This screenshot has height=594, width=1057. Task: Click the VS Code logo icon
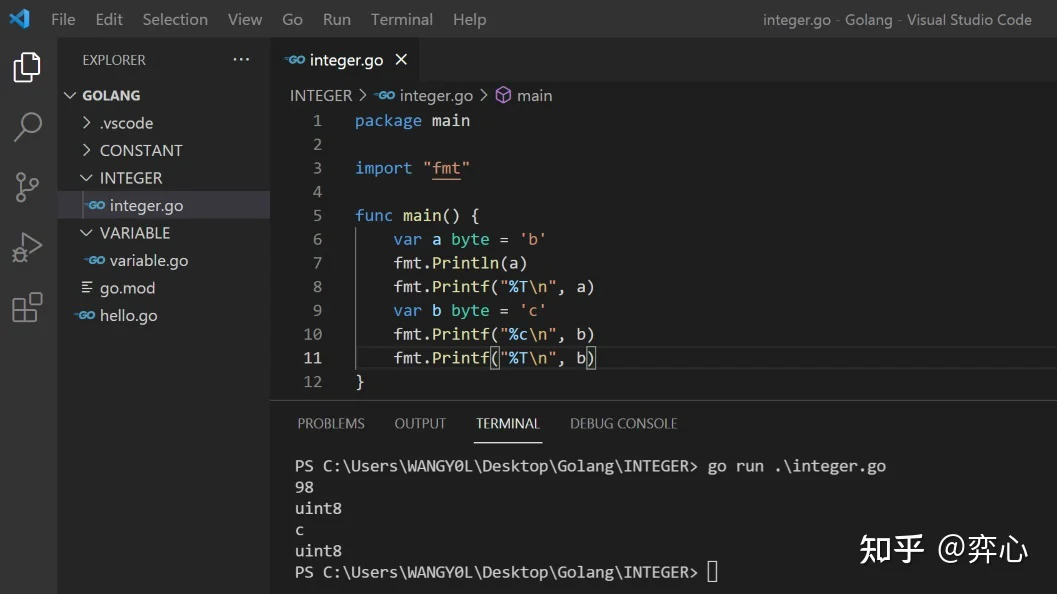tap(20, 19)
